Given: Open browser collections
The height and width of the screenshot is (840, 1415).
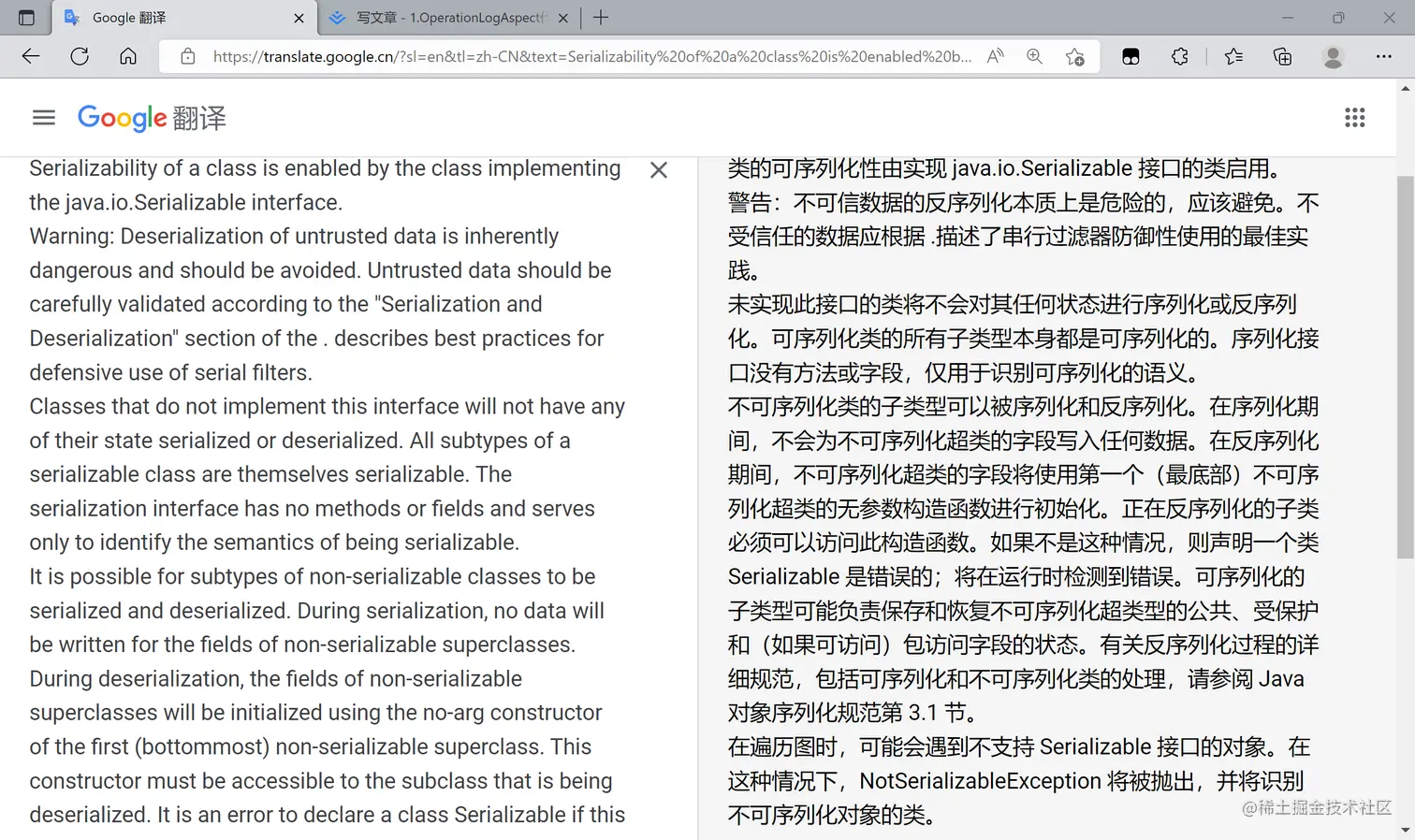Looking at the screenshot, I should 1283,57.
